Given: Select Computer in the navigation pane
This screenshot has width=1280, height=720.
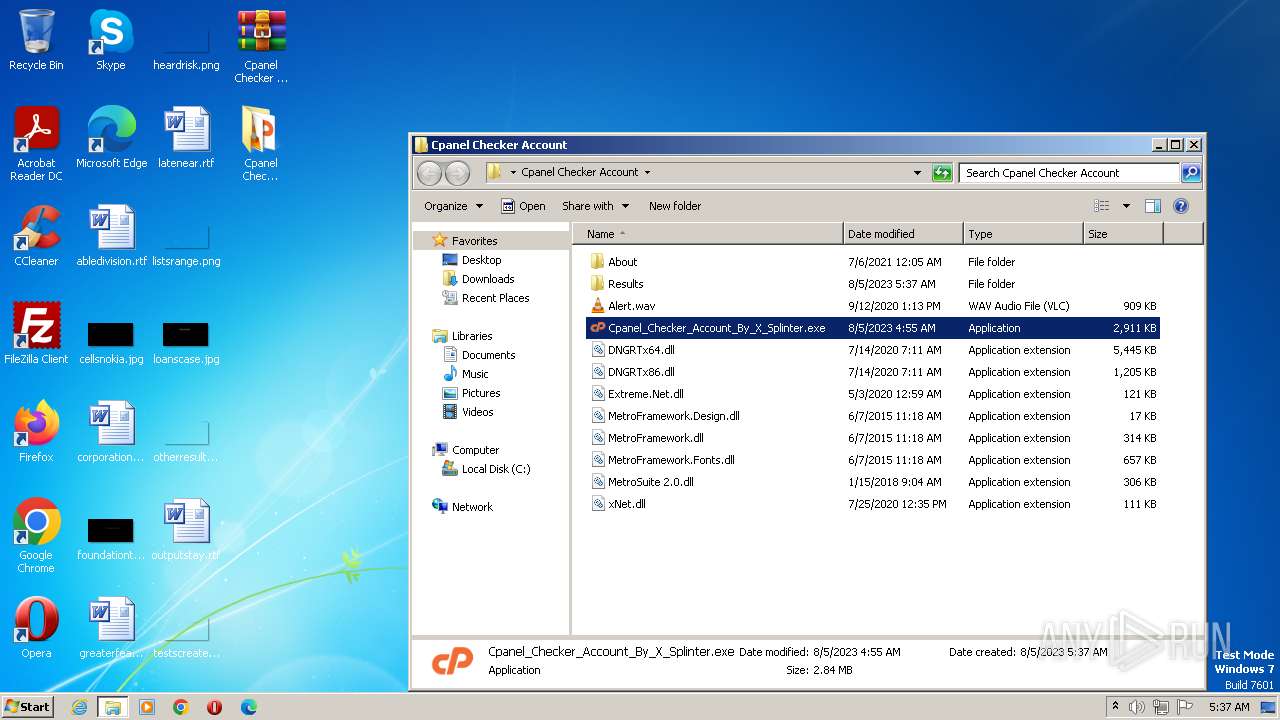Looking at the screenshot, I should pyautogui.click(x=465, y=450).
